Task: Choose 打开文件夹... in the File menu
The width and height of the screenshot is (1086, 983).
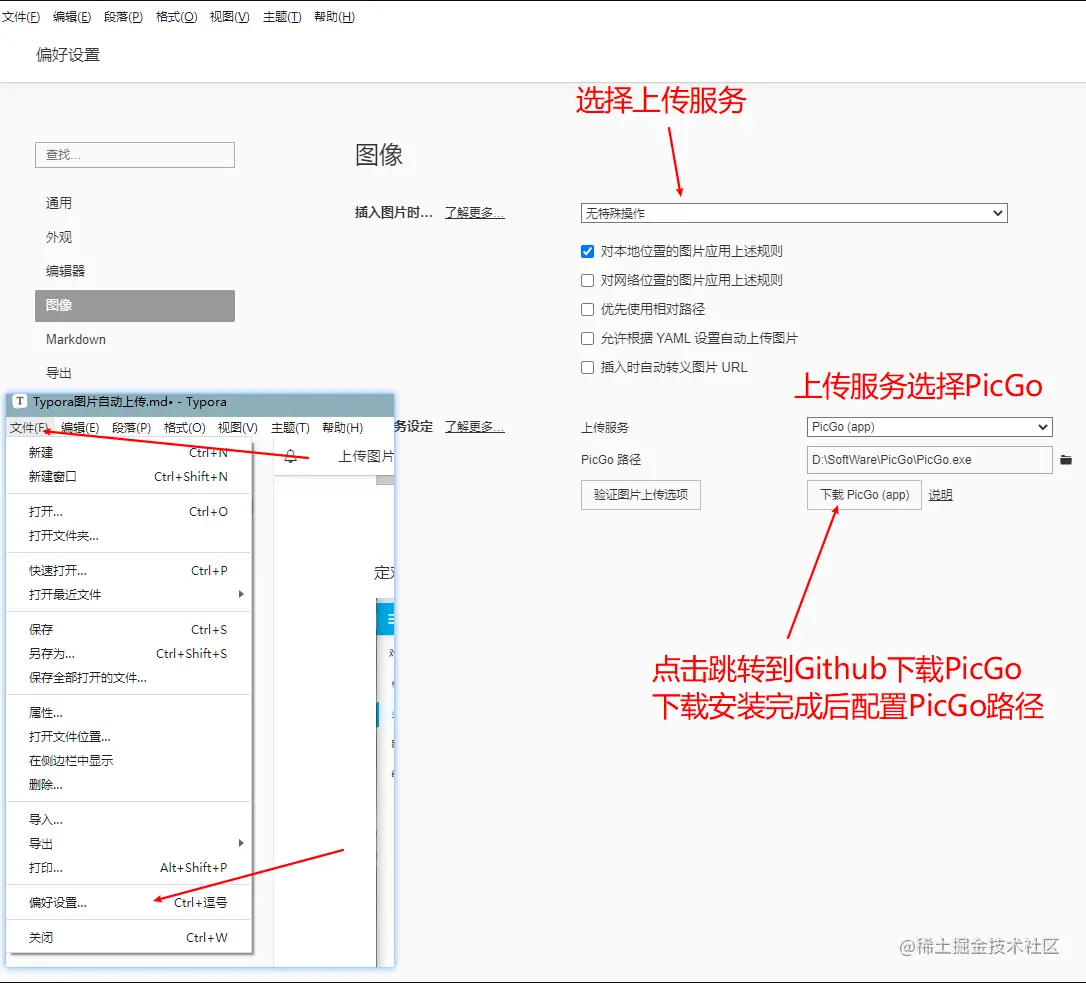Action: click(x=128, y=535)
